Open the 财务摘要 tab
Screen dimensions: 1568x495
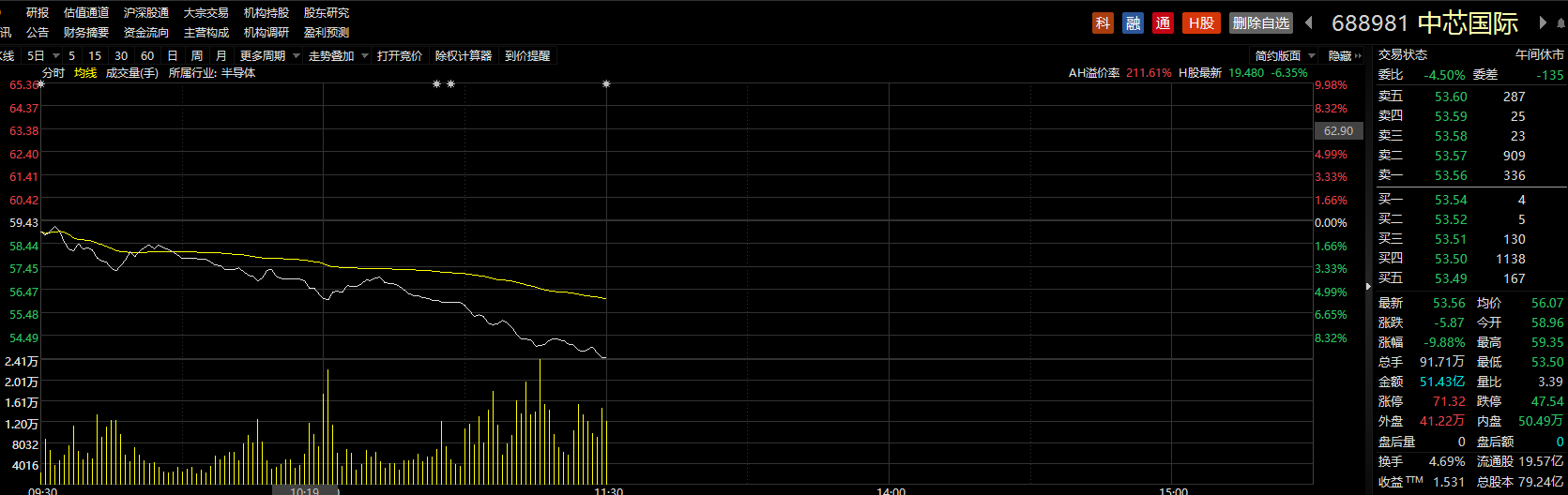click(86, 33)
